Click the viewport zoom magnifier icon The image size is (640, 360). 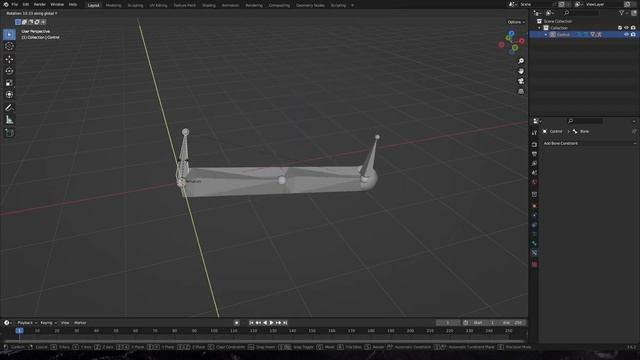pyautogui.click(x=521, y=61)
